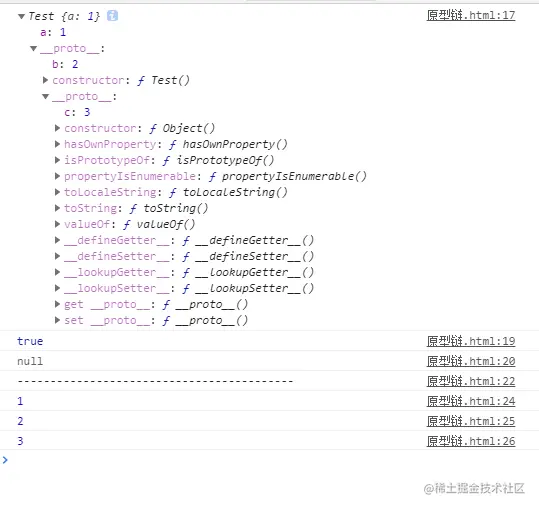539x509 pixels.
Task: Collapse the first __proto__ node
Action: (33, 48)
